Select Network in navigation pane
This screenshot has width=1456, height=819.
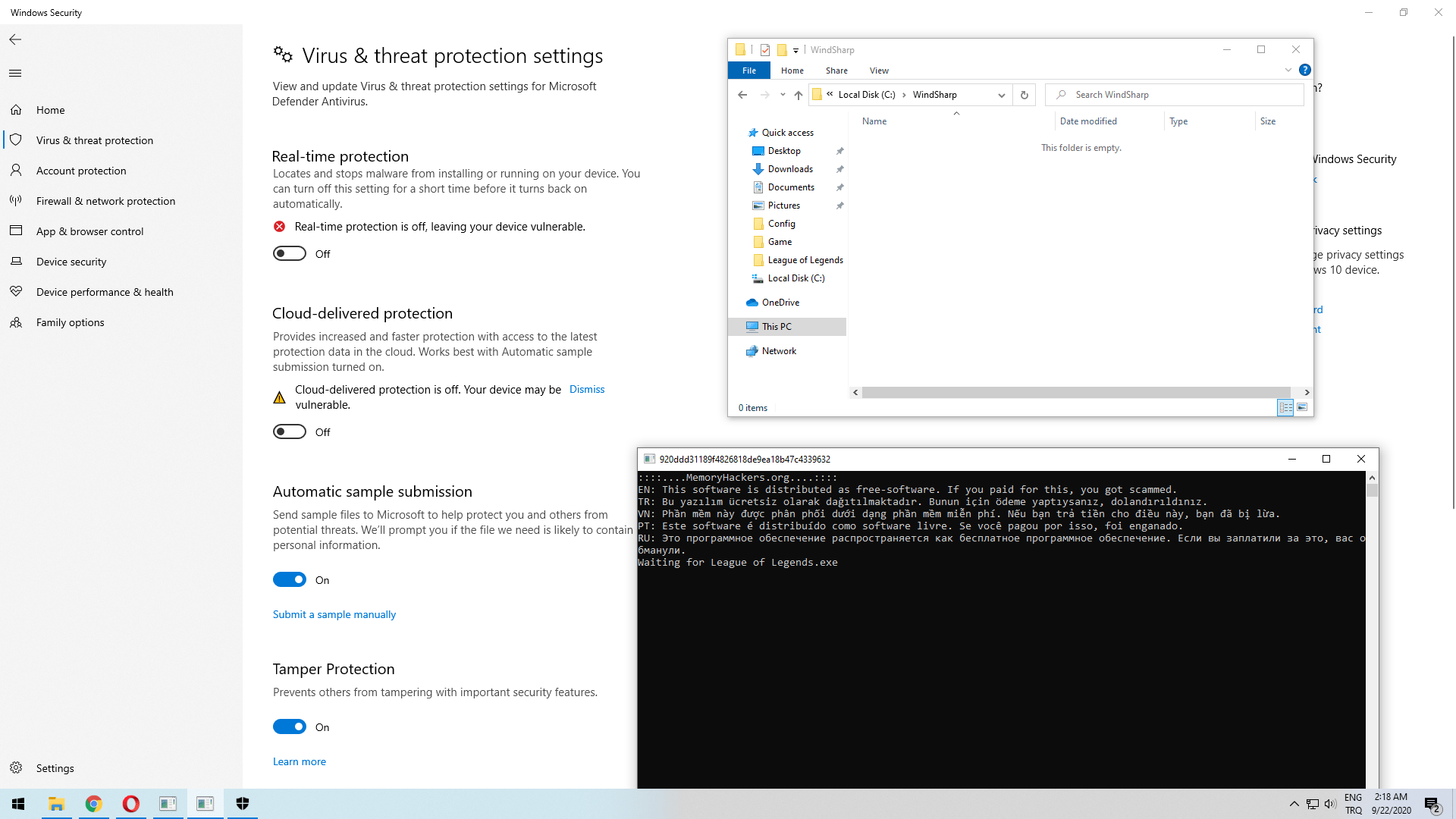[779, 351]
